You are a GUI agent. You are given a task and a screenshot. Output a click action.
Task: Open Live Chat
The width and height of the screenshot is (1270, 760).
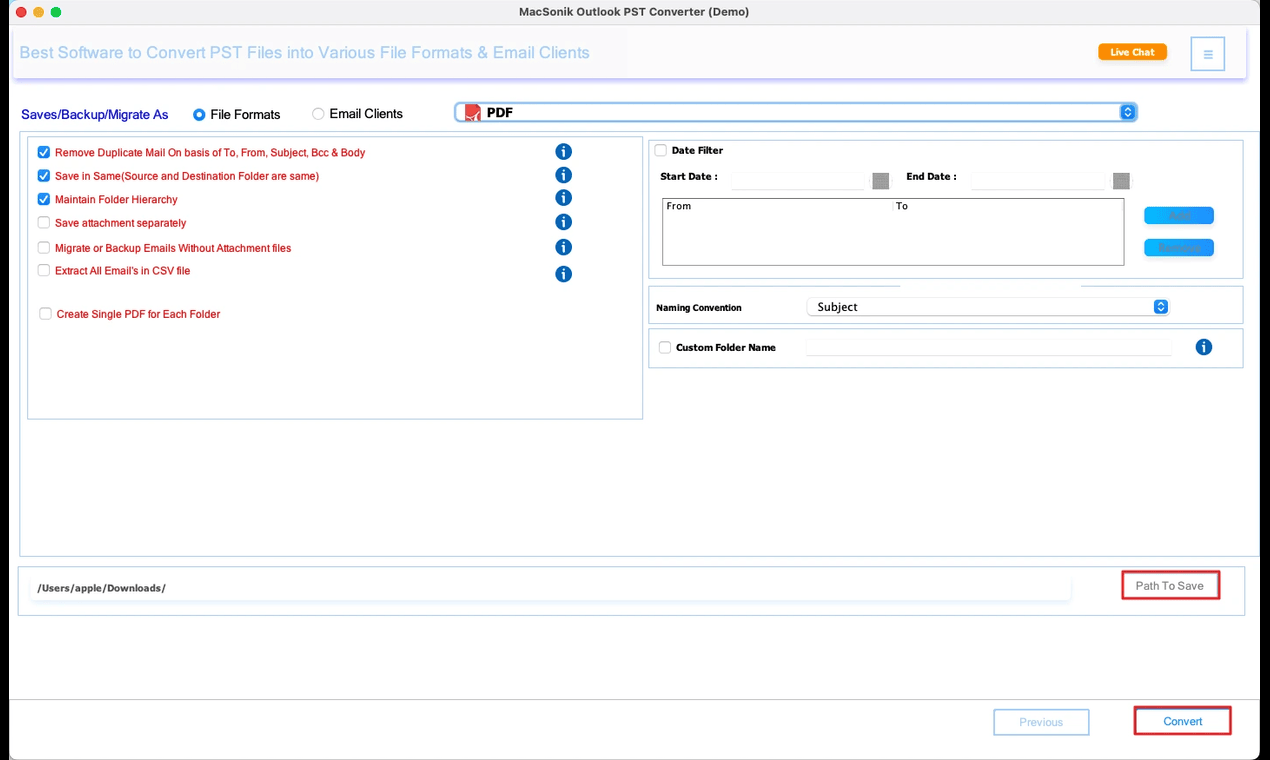tap(1132, 51)
